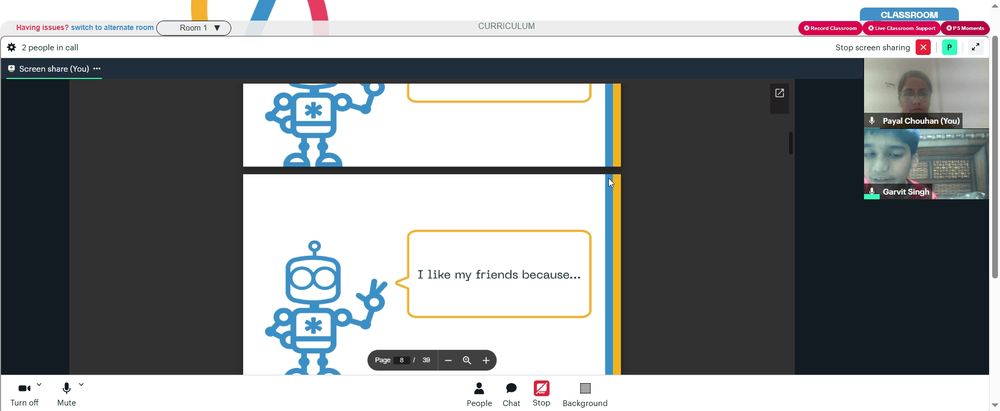Open Live Classroom Support
The height and width of the screenshot is (411, 1000).
click(901, 28)
